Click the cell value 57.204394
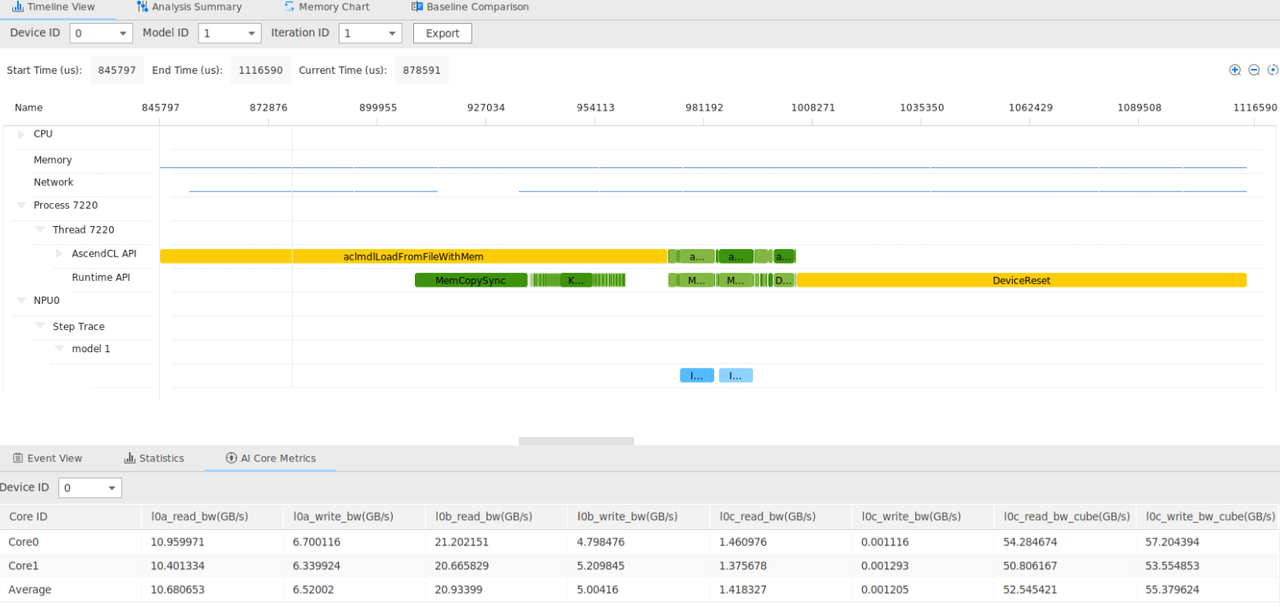The image size is (1280, 607). tap(1172, 542)
